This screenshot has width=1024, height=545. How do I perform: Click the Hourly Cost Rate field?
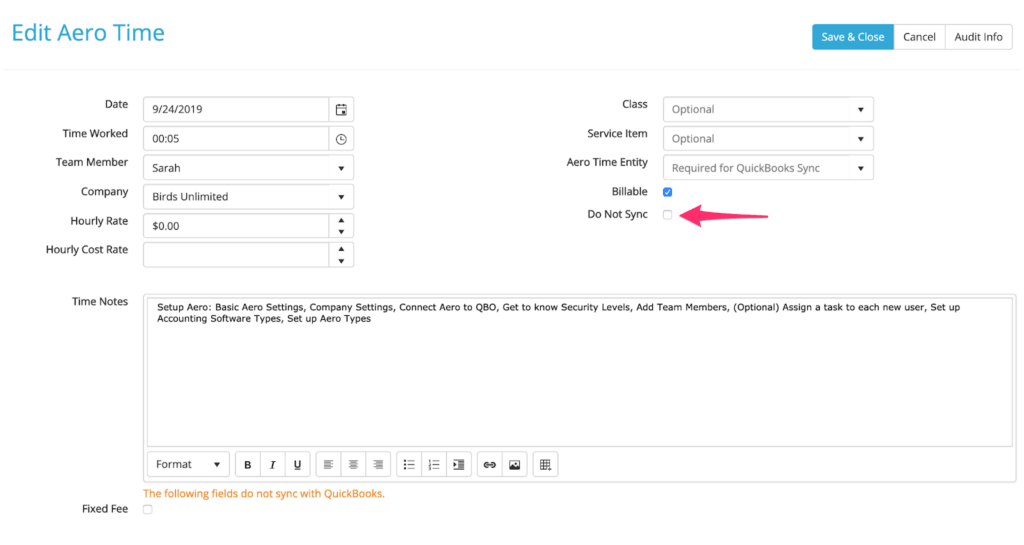coord(236,255)
